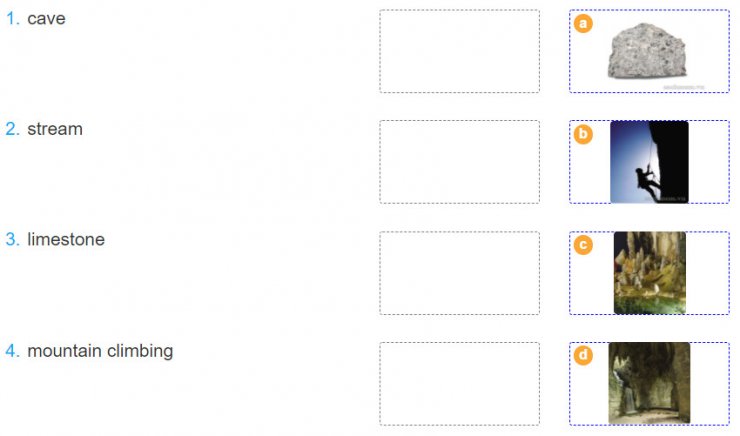Click the orange 'b' badge icon
Viewport: 740px width, 436px height.
[583, 134]
